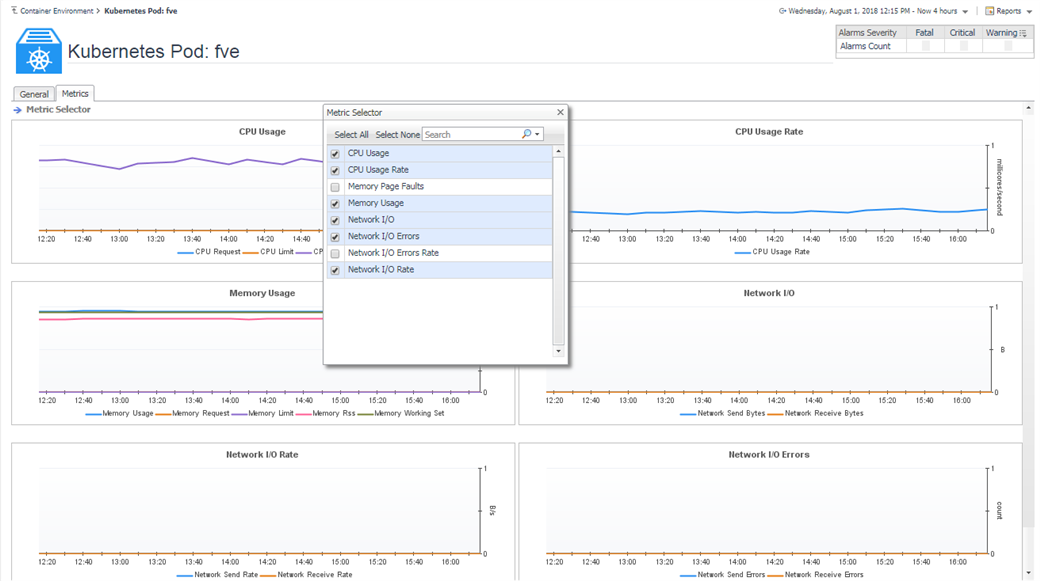Click the Kubernetes Pod: fve breadcrumb
Screen dimensions: 1040x581
coord(141,11)
